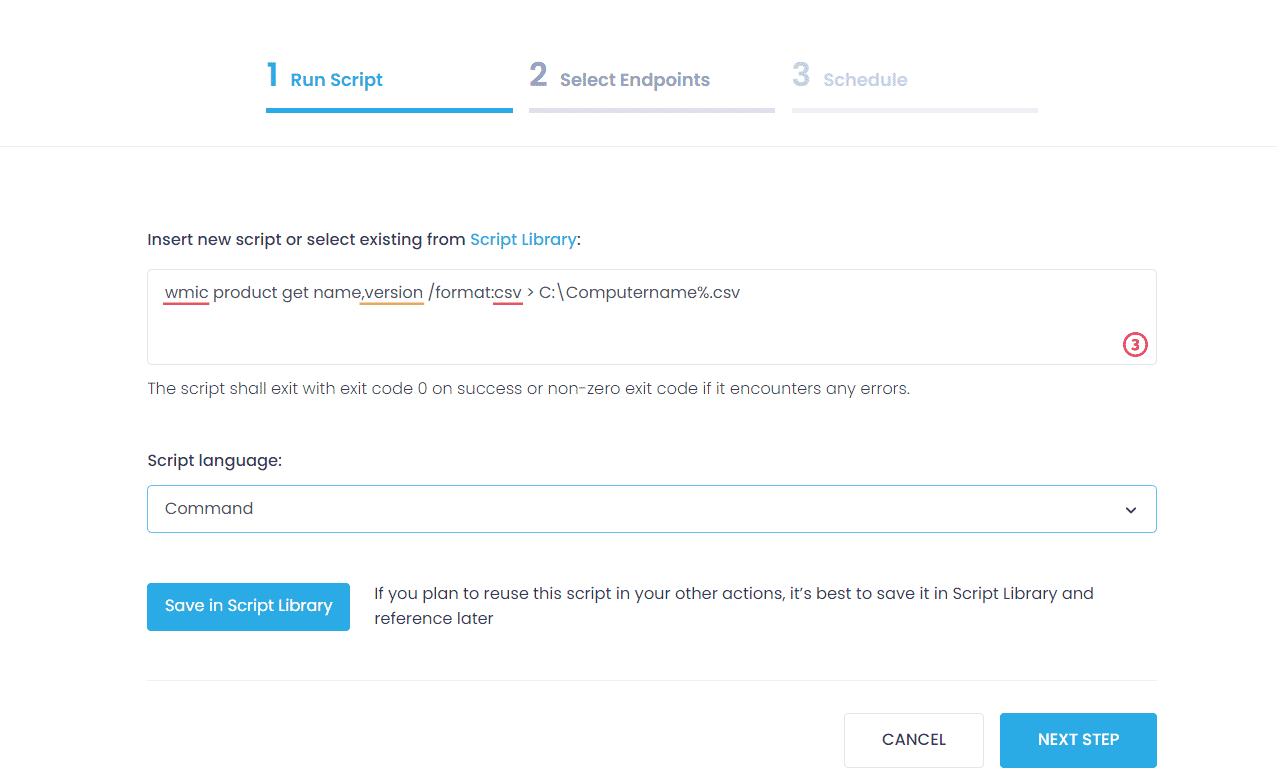Click the step number 3 indicator
This screenshot has width=1277, height=780.
tap(801, 75)
